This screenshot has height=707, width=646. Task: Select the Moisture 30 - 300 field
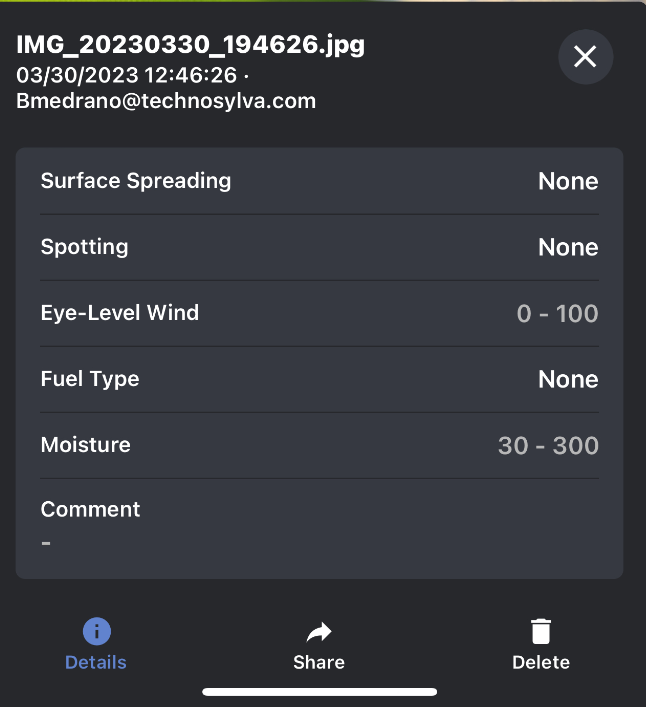[x=548, y=445]
